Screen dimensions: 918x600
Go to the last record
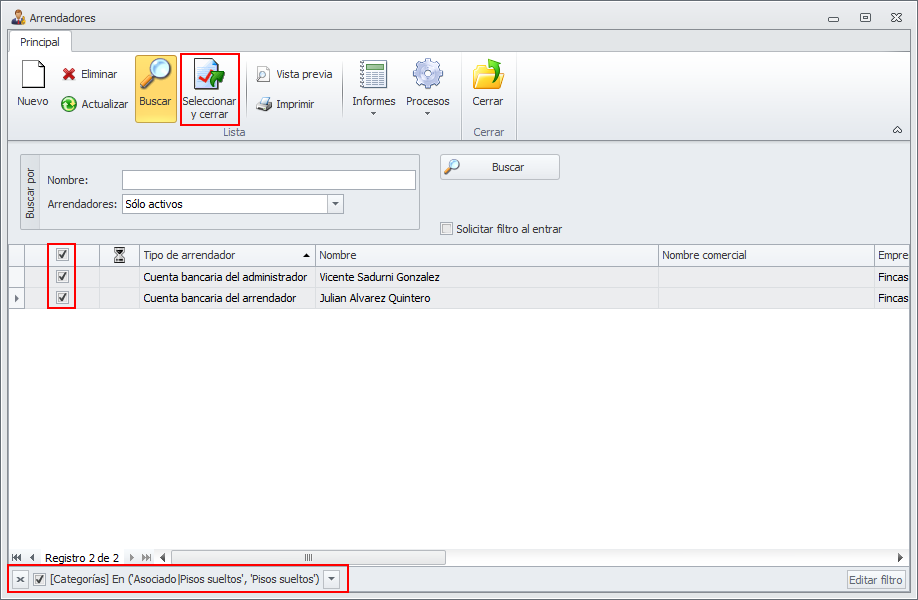click(146, 557)
